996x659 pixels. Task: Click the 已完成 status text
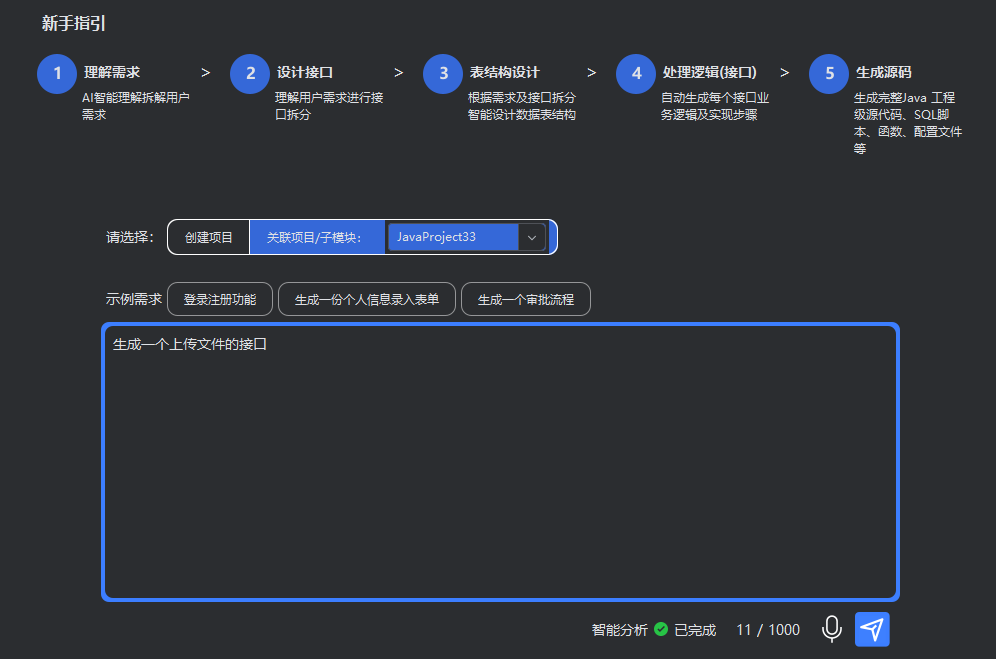[x=695, y=630]
